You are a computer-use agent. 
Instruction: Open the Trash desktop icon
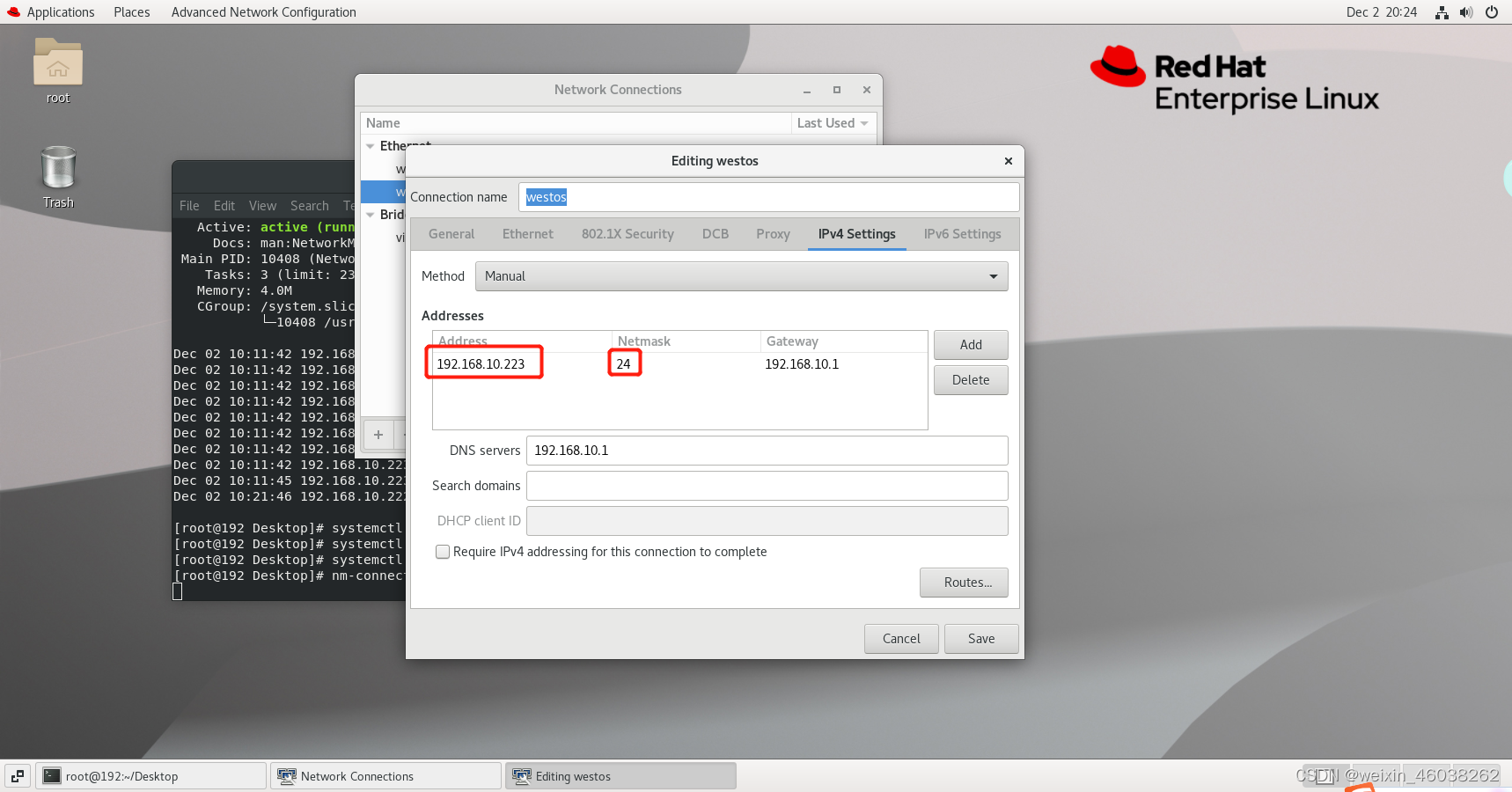click(58, 167)
